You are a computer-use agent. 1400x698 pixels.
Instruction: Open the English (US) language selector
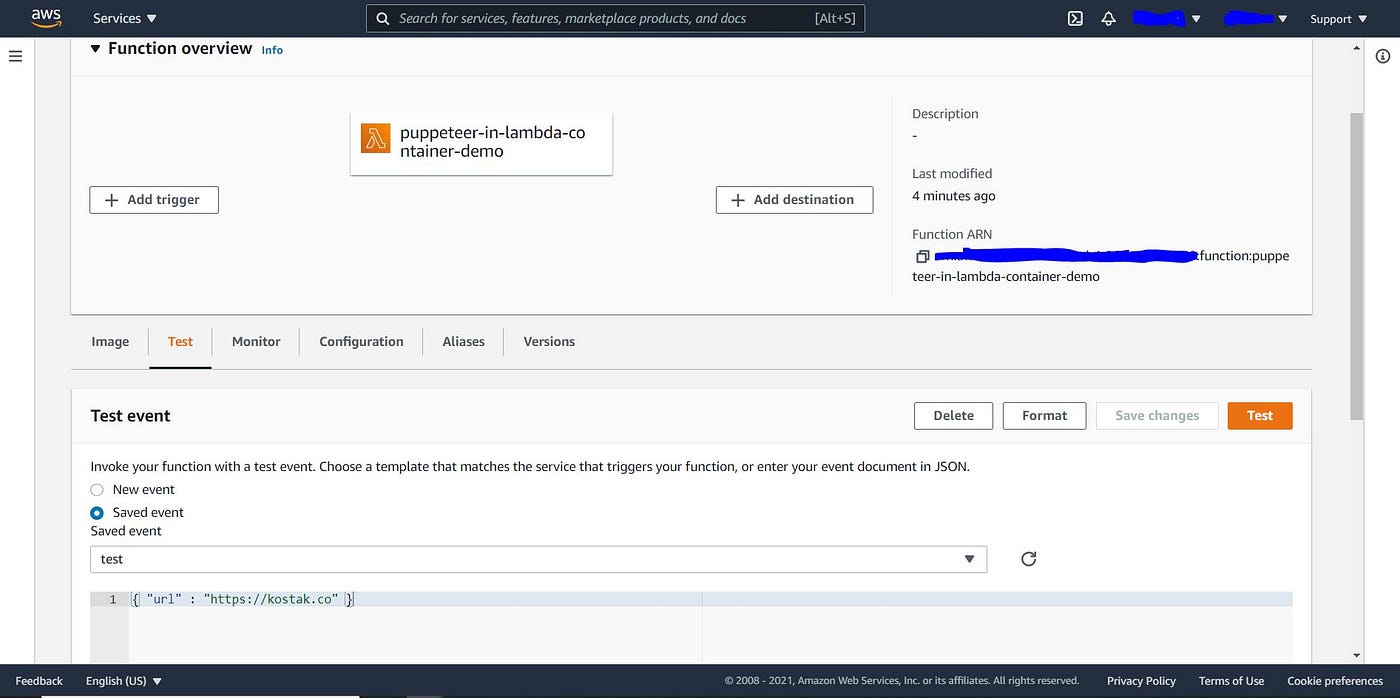point(124,681)
